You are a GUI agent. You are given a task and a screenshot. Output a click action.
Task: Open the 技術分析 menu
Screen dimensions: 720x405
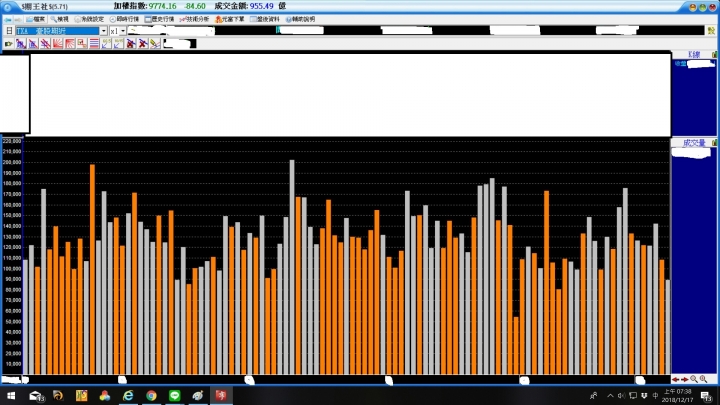point(194,19)
